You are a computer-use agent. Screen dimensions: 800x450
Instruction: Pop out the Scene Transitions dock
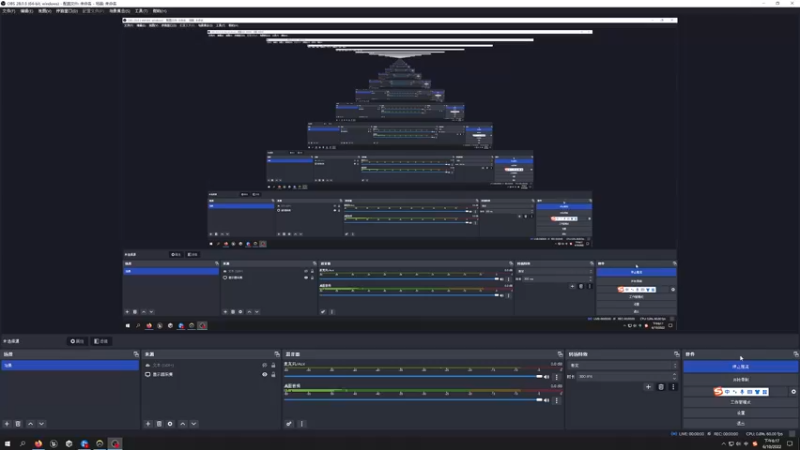click(677, 354)
